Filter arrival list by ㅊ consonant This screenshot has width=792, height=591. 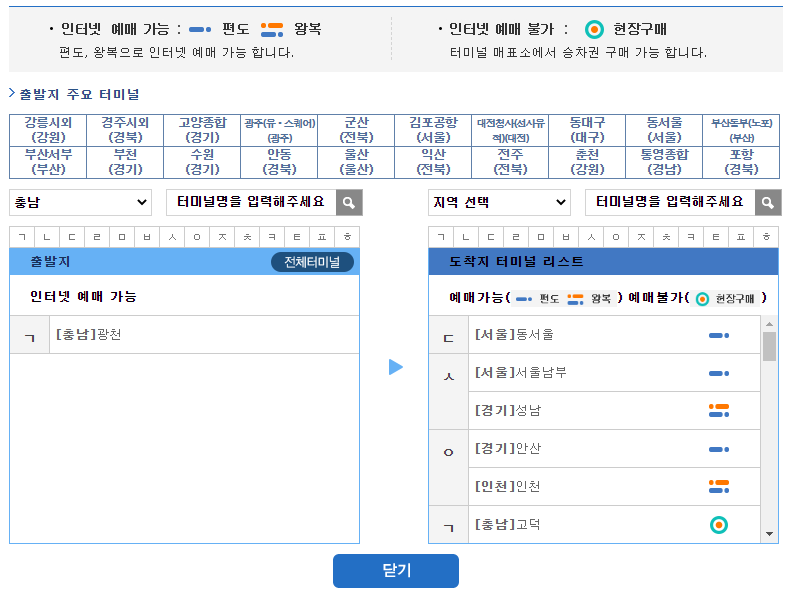click(x=666, y=237)
